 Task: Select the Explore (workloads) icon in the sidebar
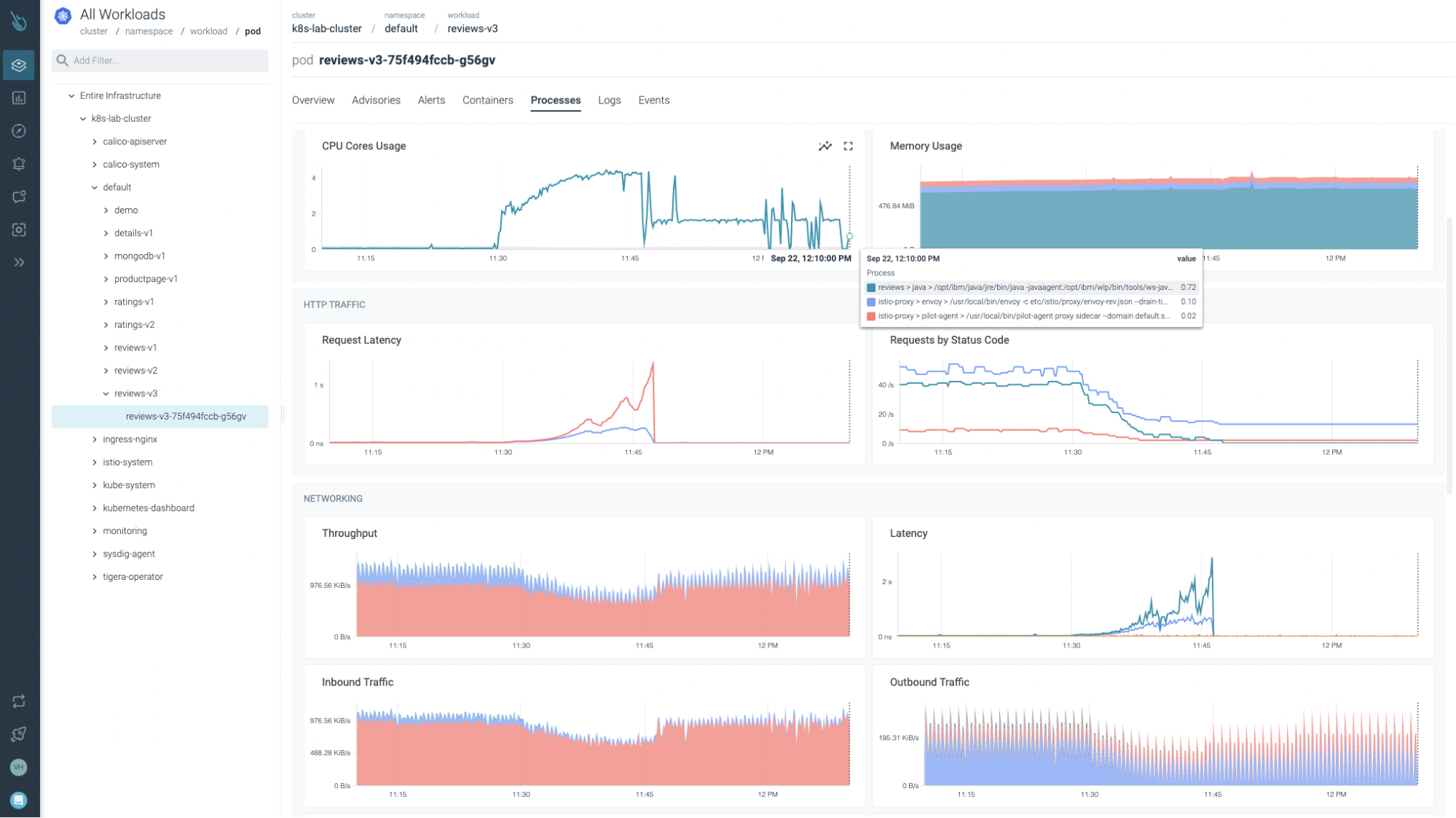point(18,65)
